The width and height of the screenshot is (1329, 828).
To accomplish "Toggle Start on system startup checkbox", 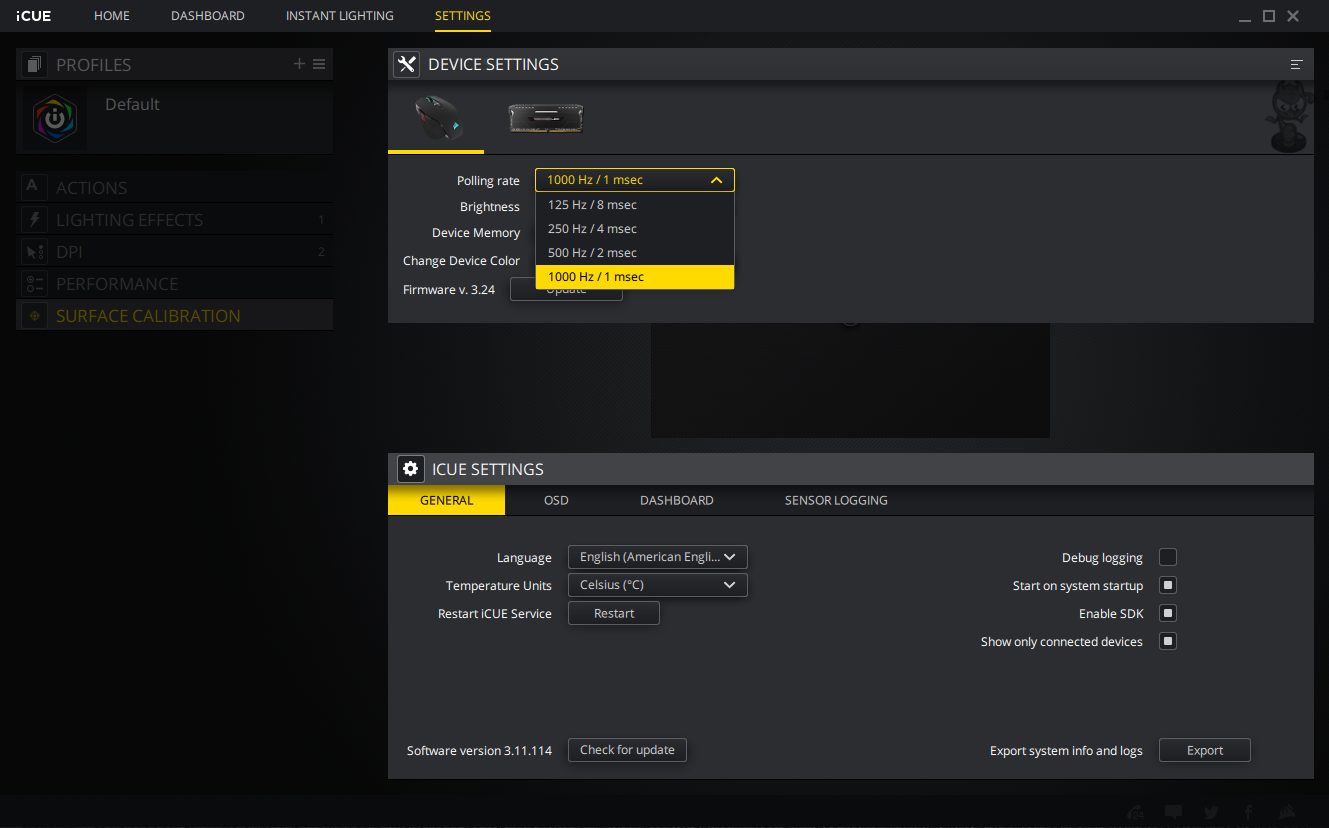I will [x=1168, y=585].
